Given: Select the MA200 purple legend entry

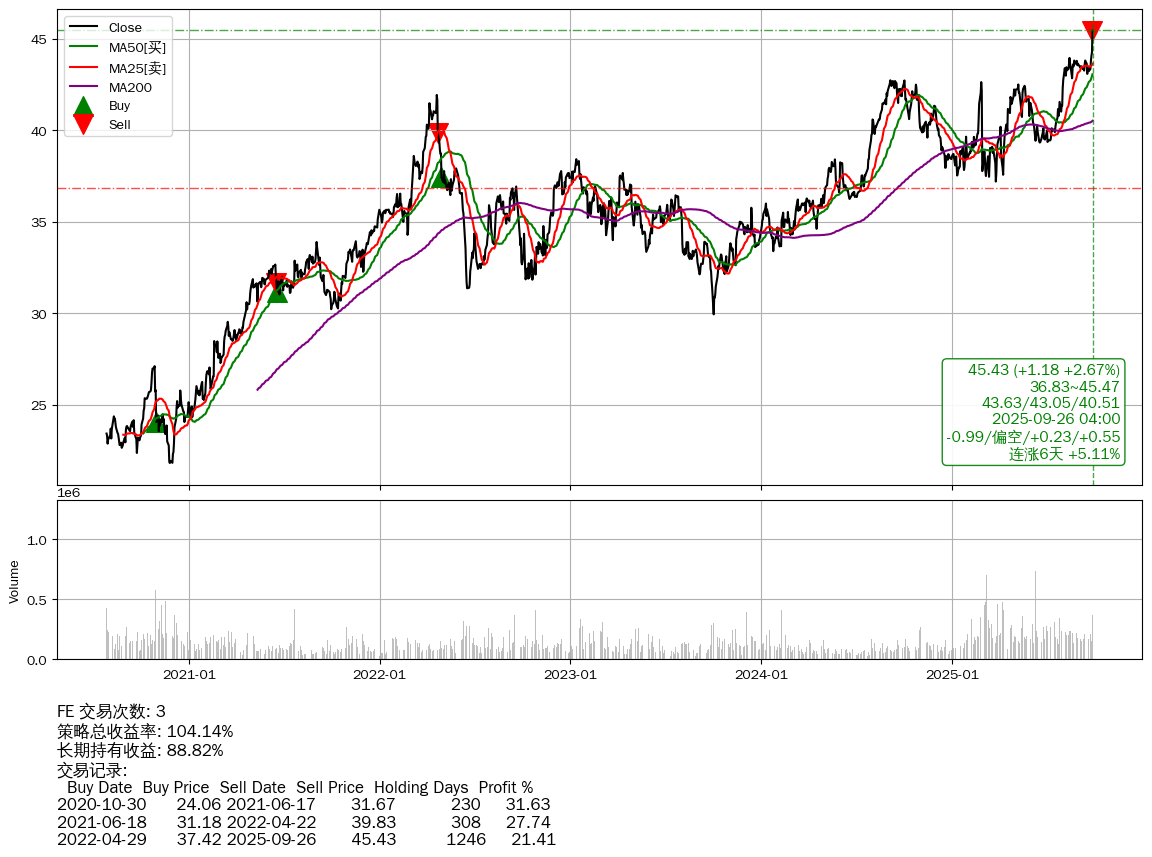Looking at the screenshot, I should [130, 87].
